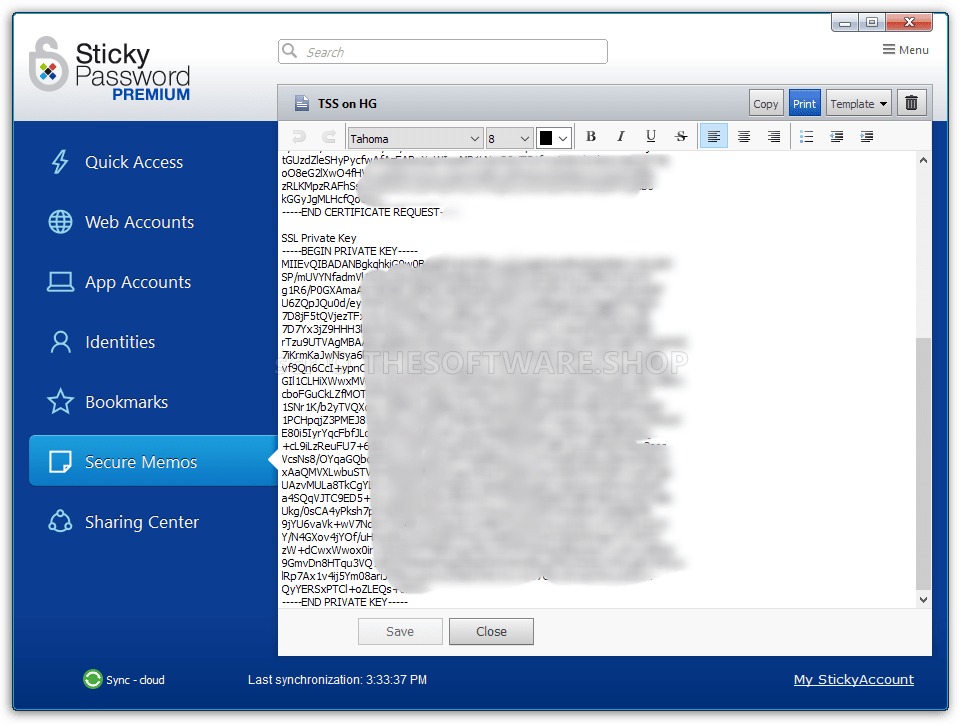Screen dimensions: 962x724
Task: Click the Sticky Password padlock logo
Action: pos(48,64)
